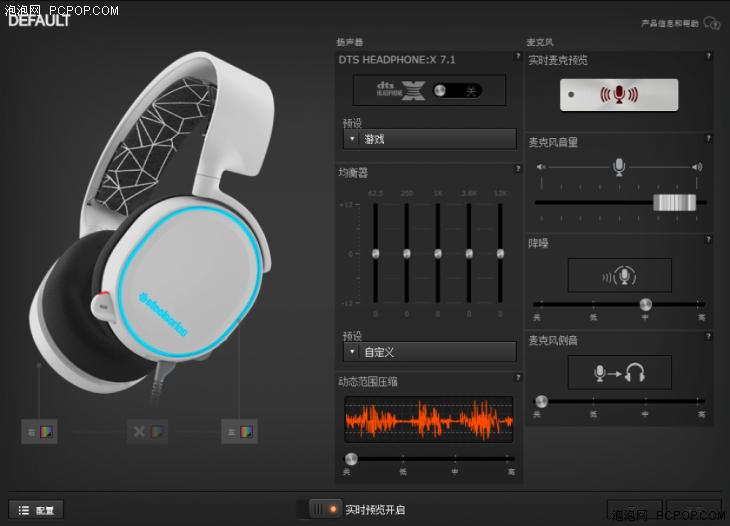Click the mic sidetone headphone icon

click(619, 373)
